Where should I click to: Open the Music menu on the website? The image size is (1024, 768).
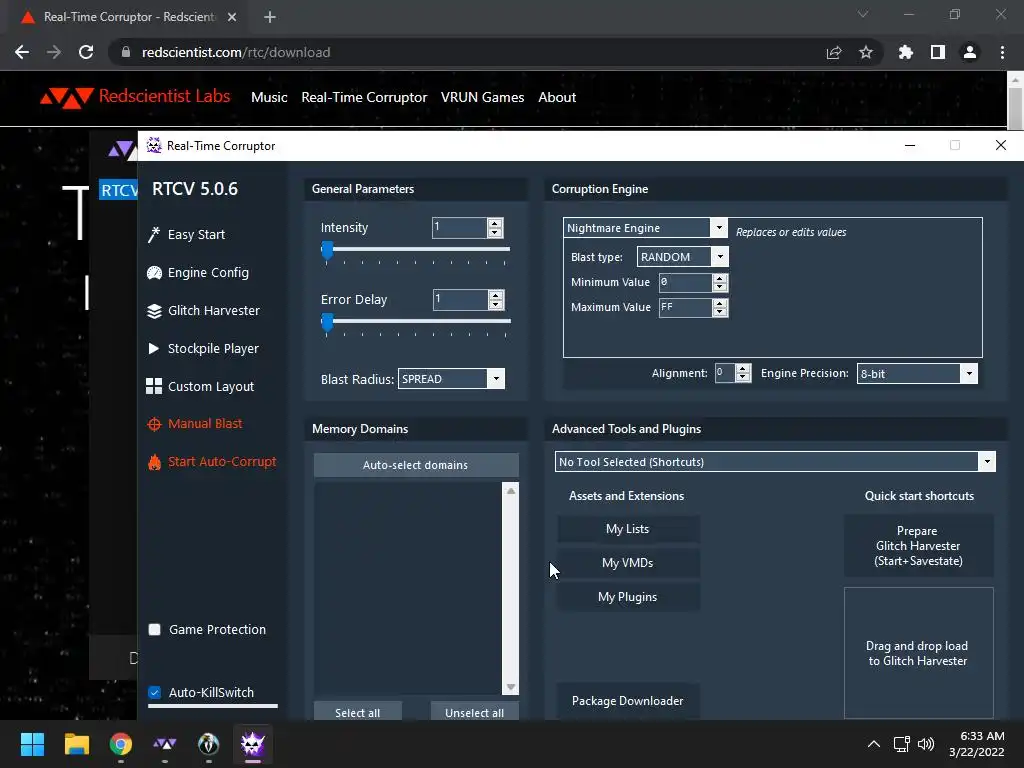pos(269,97)
